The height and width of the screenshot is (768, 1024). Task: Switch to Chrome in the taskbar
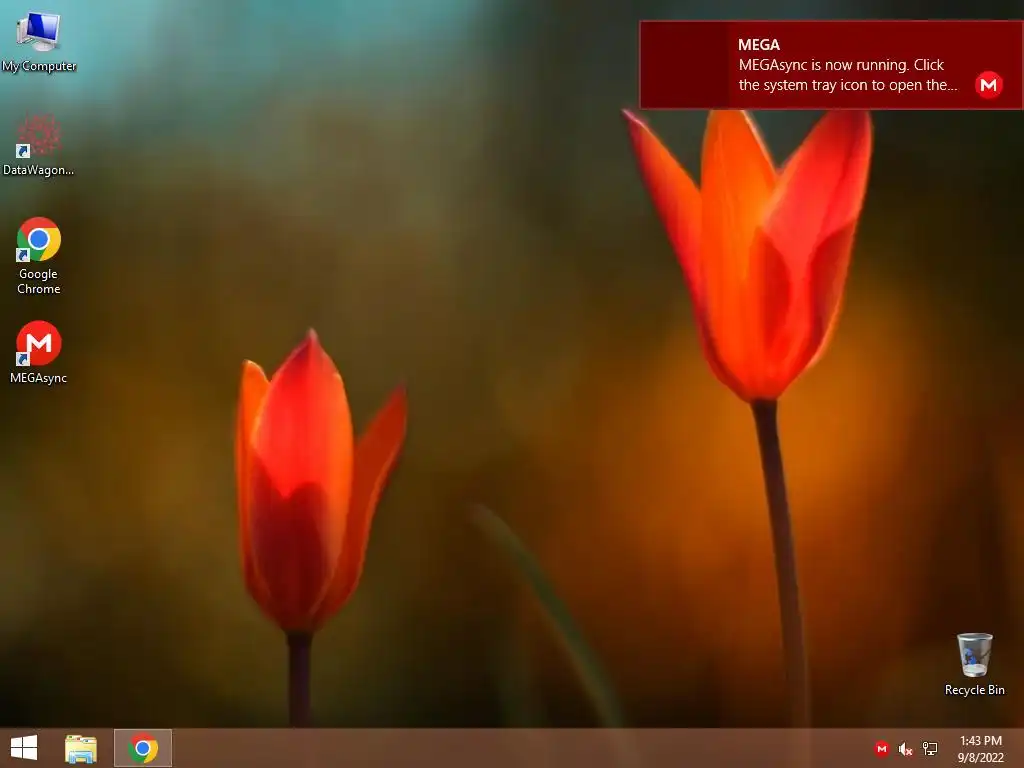pos(143,748)
